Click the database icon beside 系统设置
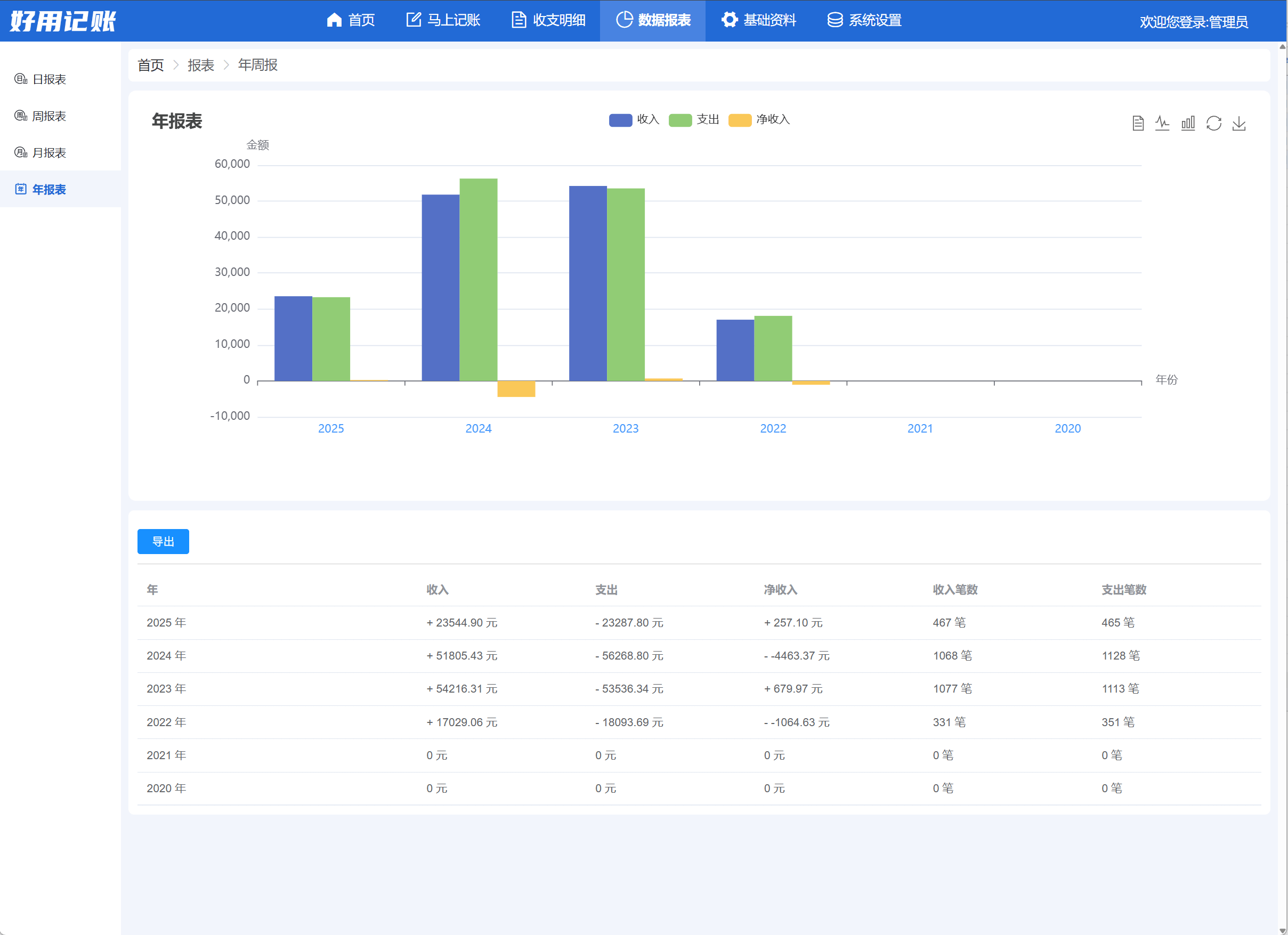This screenshot has width=1288, height=935. 835,20
